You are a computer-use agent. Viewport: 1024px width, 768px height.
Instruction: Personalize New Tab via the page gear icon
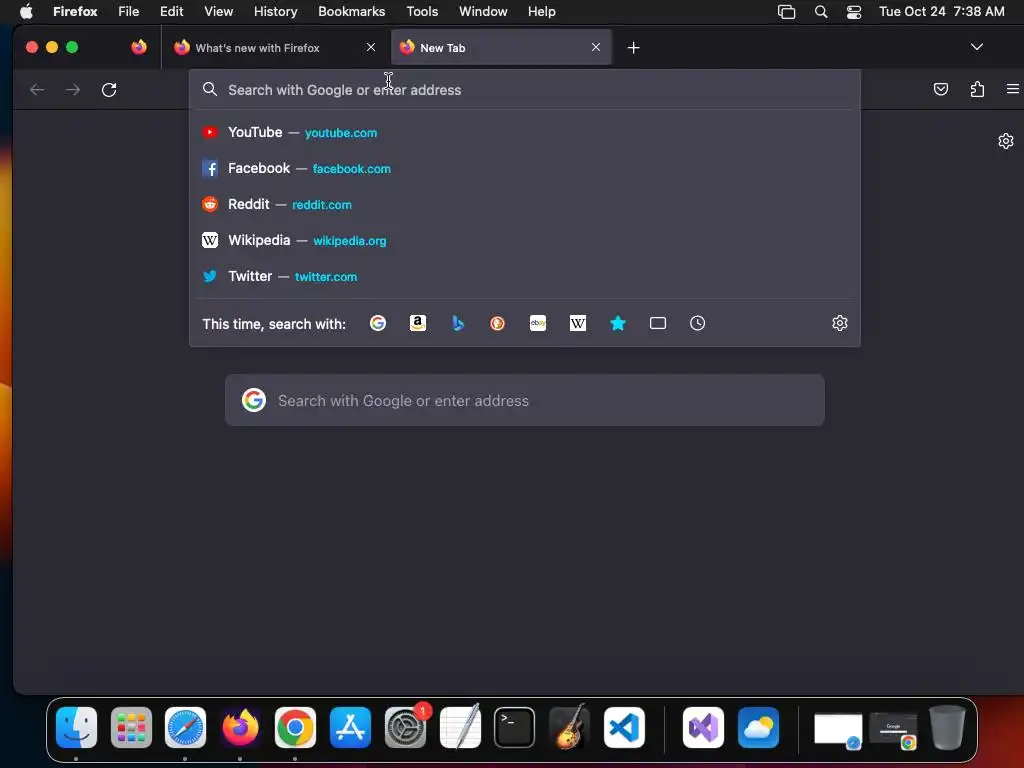pyautogui.click(x=1006, y=141)
